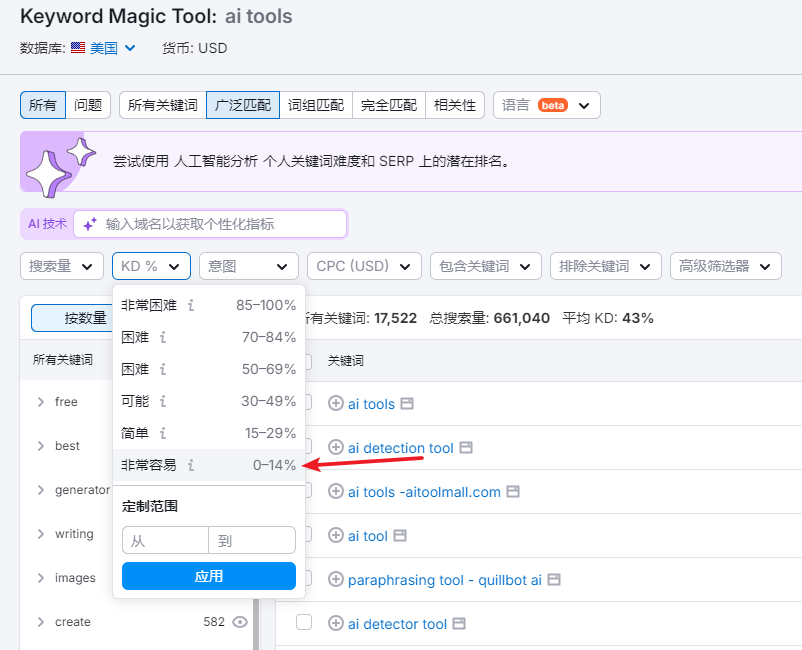Tick checkbox for 'ai detector tool' row
This screenshot has height=650, width=802.
[304, 622]
